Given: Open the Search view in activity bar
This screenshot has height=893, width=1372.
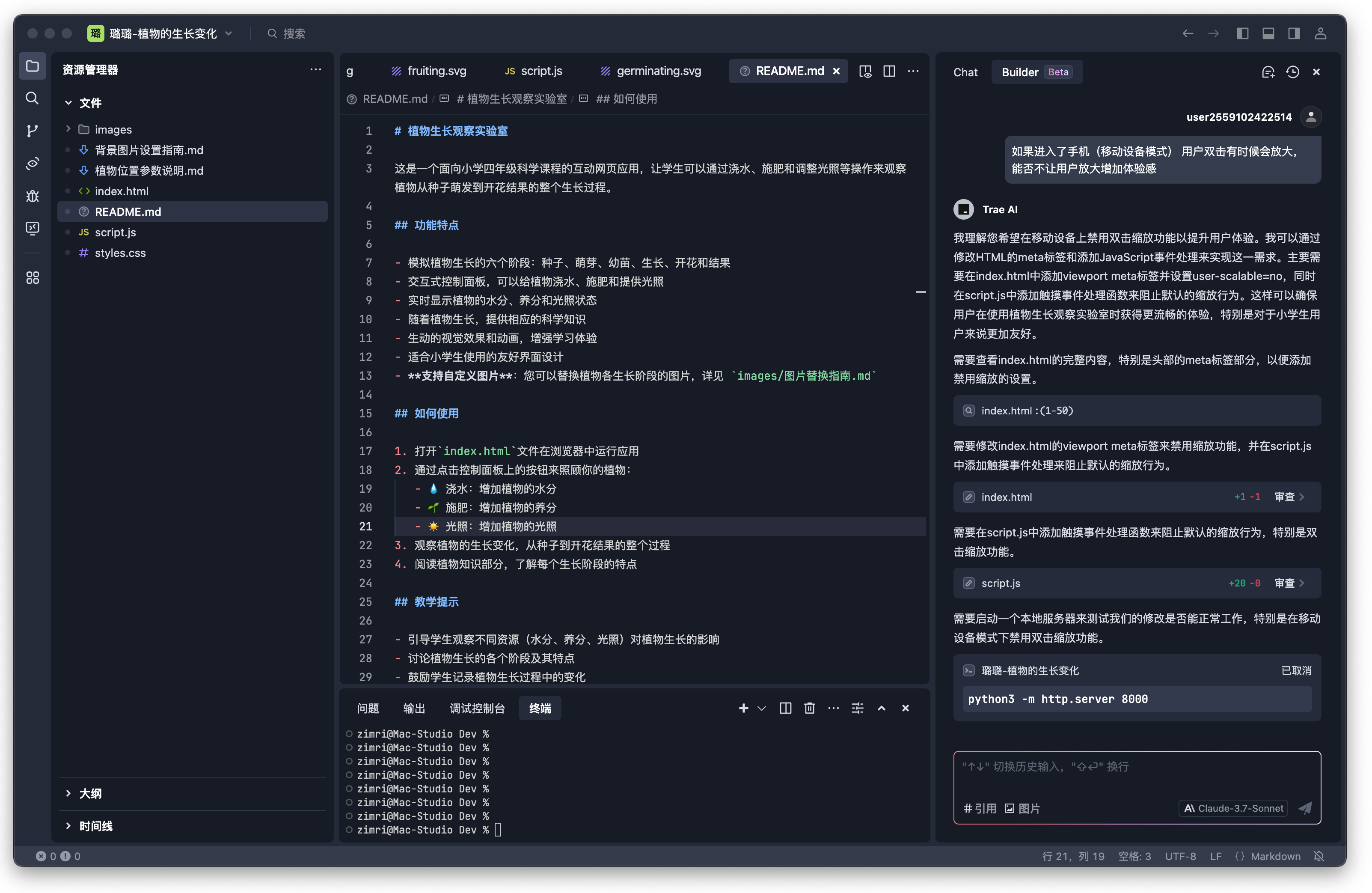Looking at the screenshot, I should pyautogui.click(x=32, y=98).
